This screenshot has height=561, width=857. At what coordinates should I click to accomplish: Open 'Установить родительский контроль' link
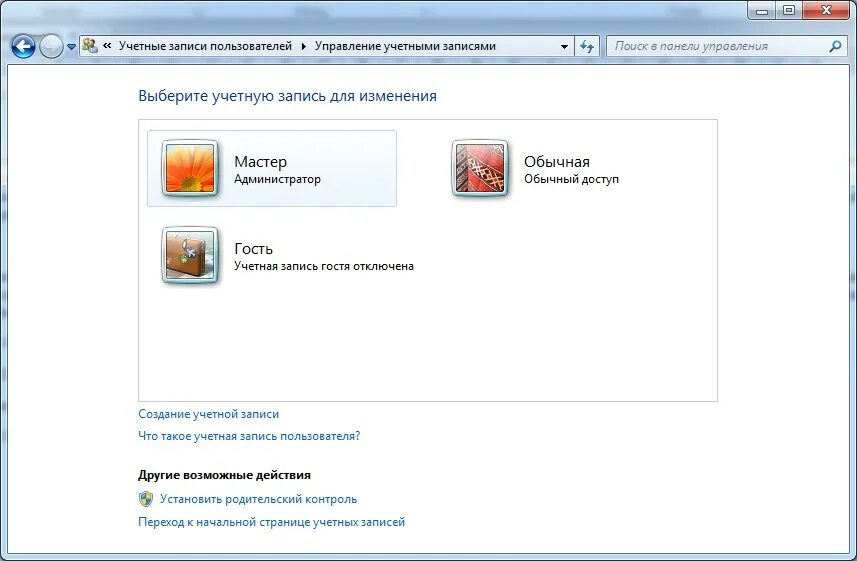(259, 499)
